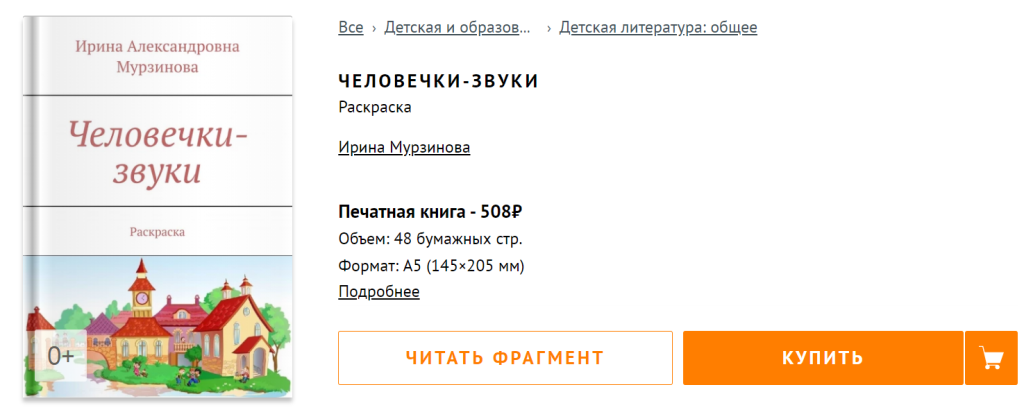1024x419 pixels.
Task: Click the orange КУПИТЬ button
Action: [x=823, y=358]
